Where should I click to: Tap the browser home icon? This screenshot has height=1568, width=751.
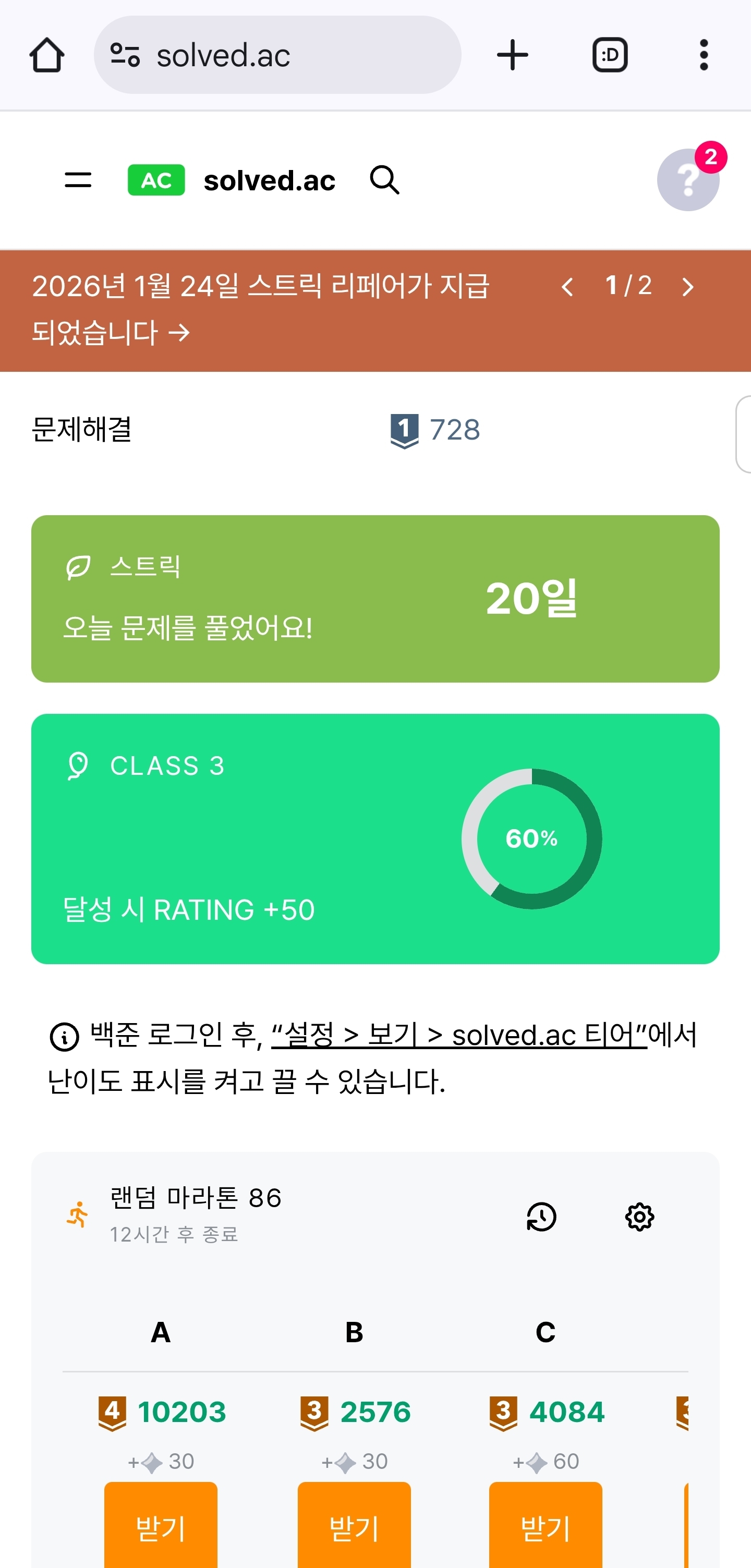point(47,55)
